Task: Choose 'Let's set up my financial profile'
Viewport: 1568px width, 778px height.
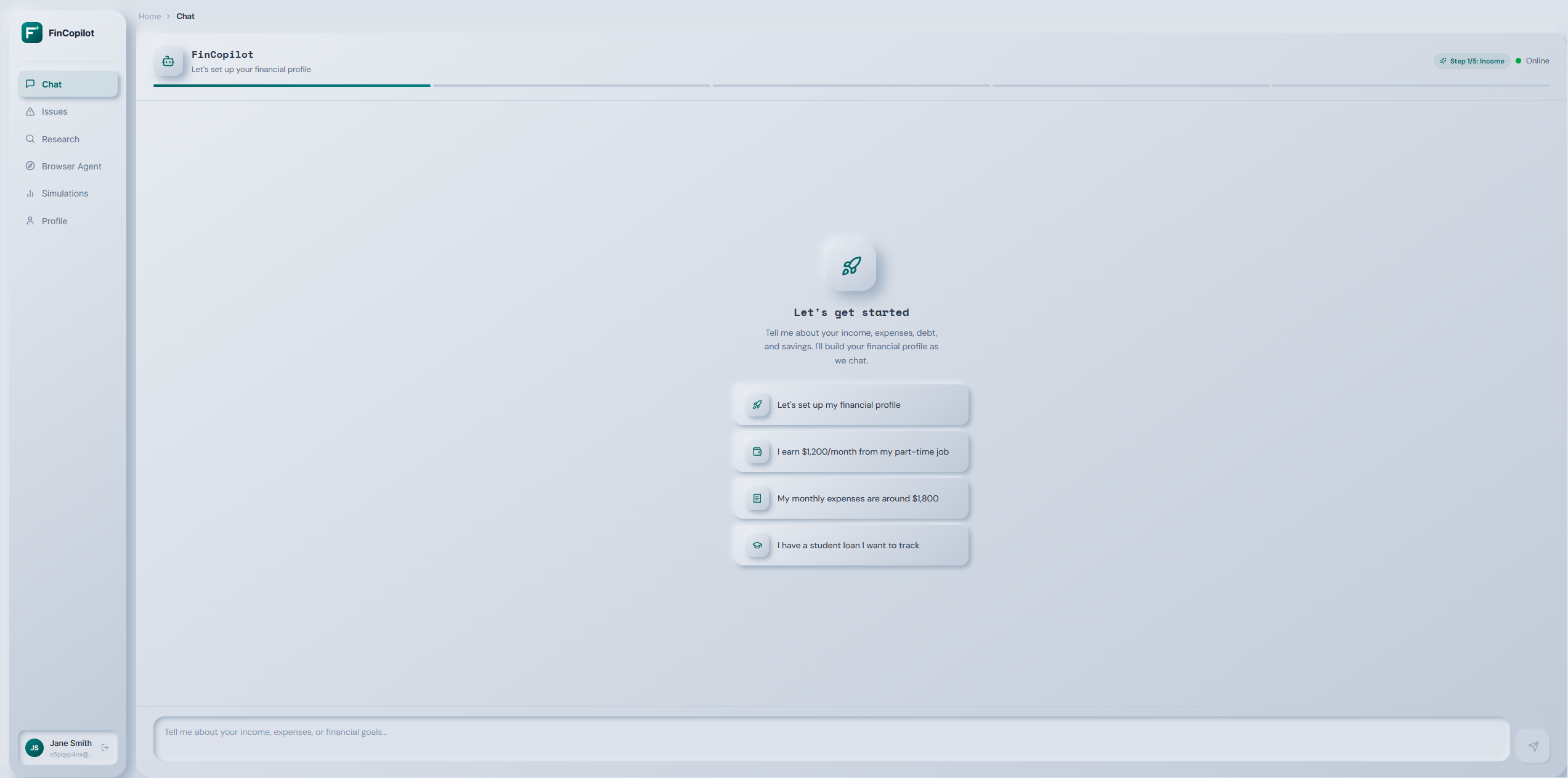Action: pyautogui.click(x=851, y=405)
